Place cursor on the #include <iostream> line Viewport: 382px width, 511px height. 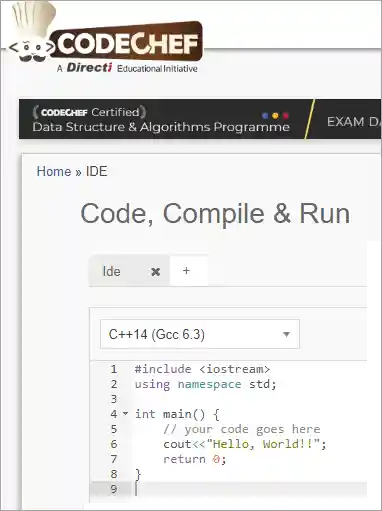202,369
